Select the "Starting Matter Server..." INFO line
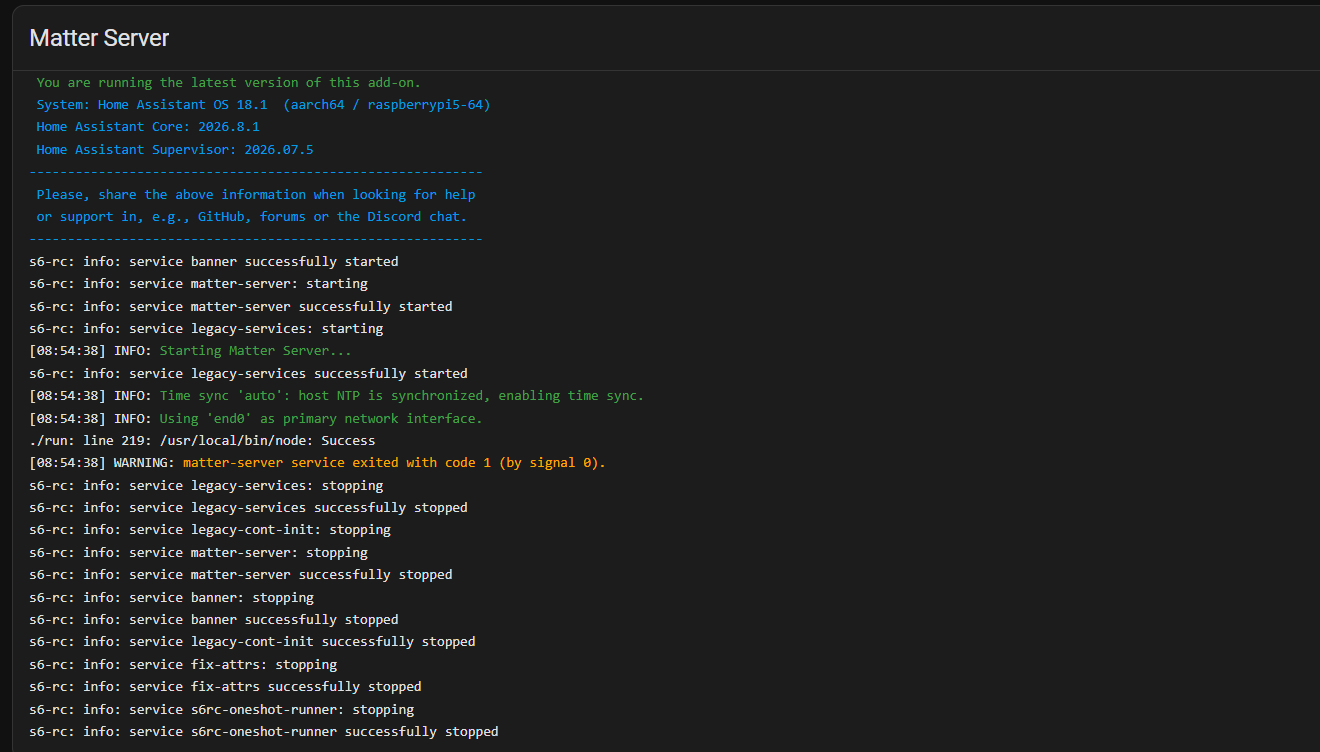This screenshot has height=752, width=1320. click(x=191, y=351)
